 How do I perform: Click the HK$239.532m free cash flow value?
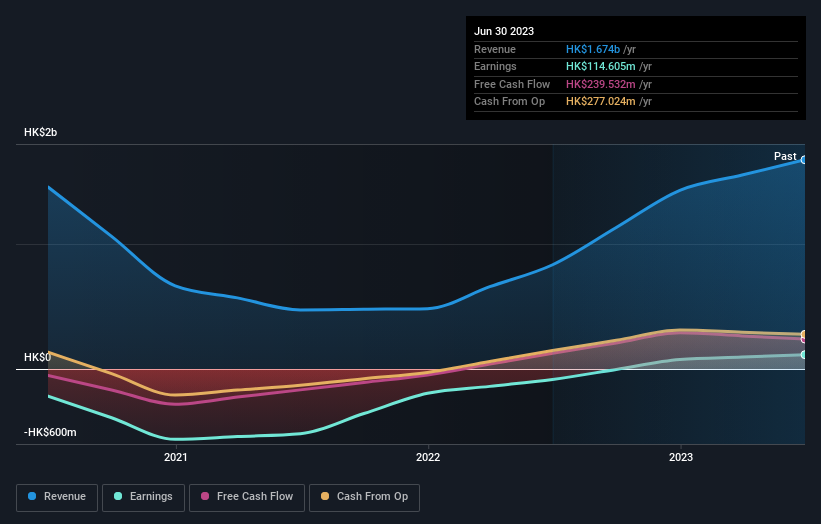point(601,84)
